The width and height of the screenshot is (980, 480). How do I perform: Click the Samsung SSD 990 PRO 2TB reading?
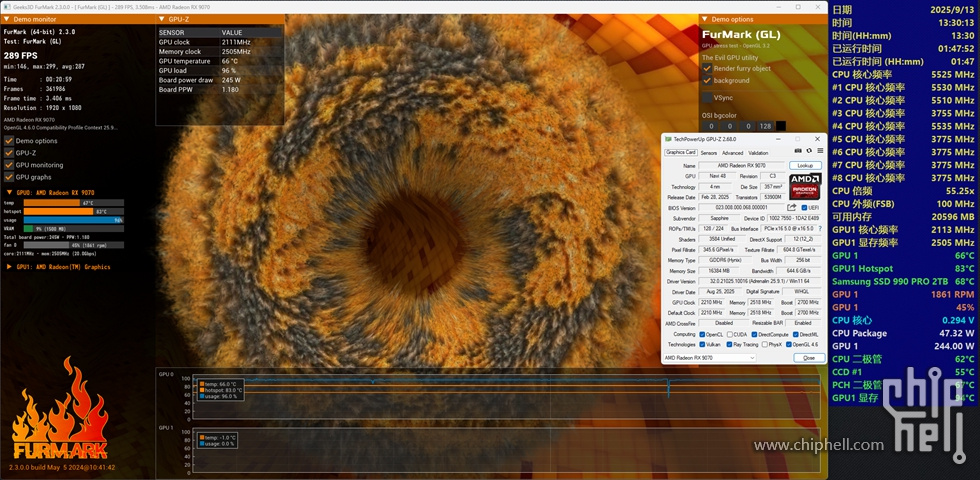903,281
